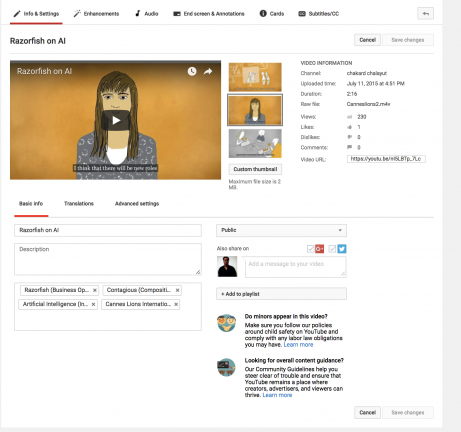Click the raw file name Canneslions2.m4v
461x432 pixels.
(368, 104)
